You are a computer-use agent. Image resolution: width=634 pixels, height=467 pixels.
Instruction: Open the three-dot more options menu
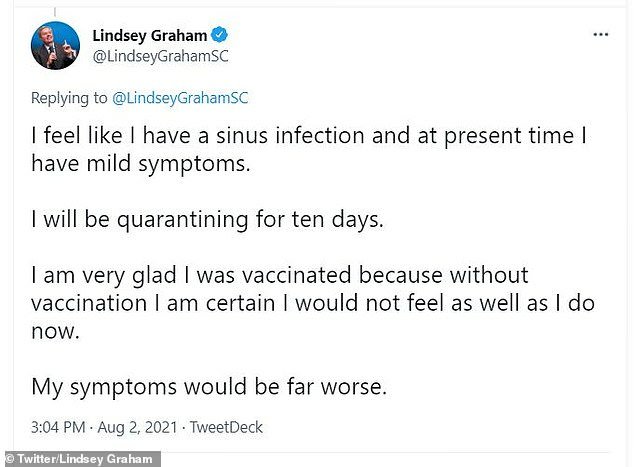tap(600, 34)
